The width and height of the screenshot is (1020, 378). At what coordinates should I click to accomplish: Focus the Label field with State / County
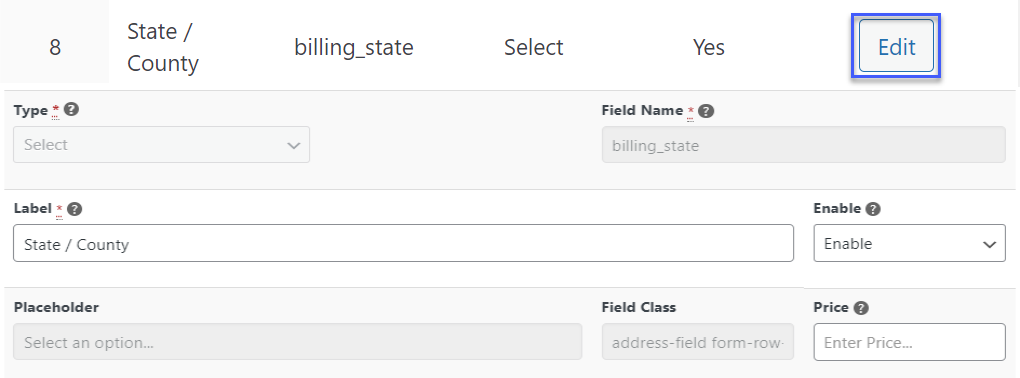403,243
